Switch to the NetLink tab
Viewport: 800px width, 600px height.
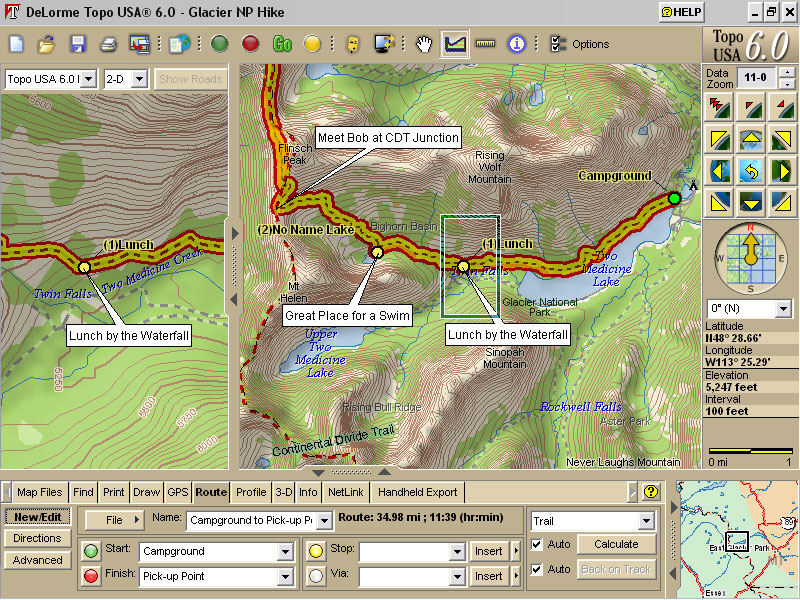pyautogui.click(x=345, y=492)
